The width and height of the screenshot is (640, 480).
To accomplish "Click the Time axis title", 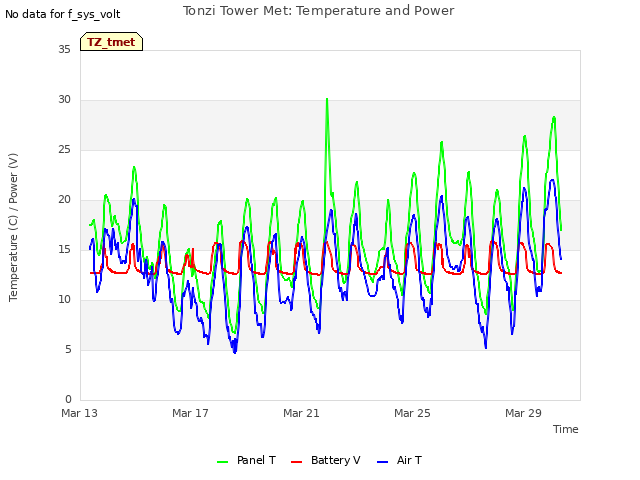I will [x=566, y=429].
